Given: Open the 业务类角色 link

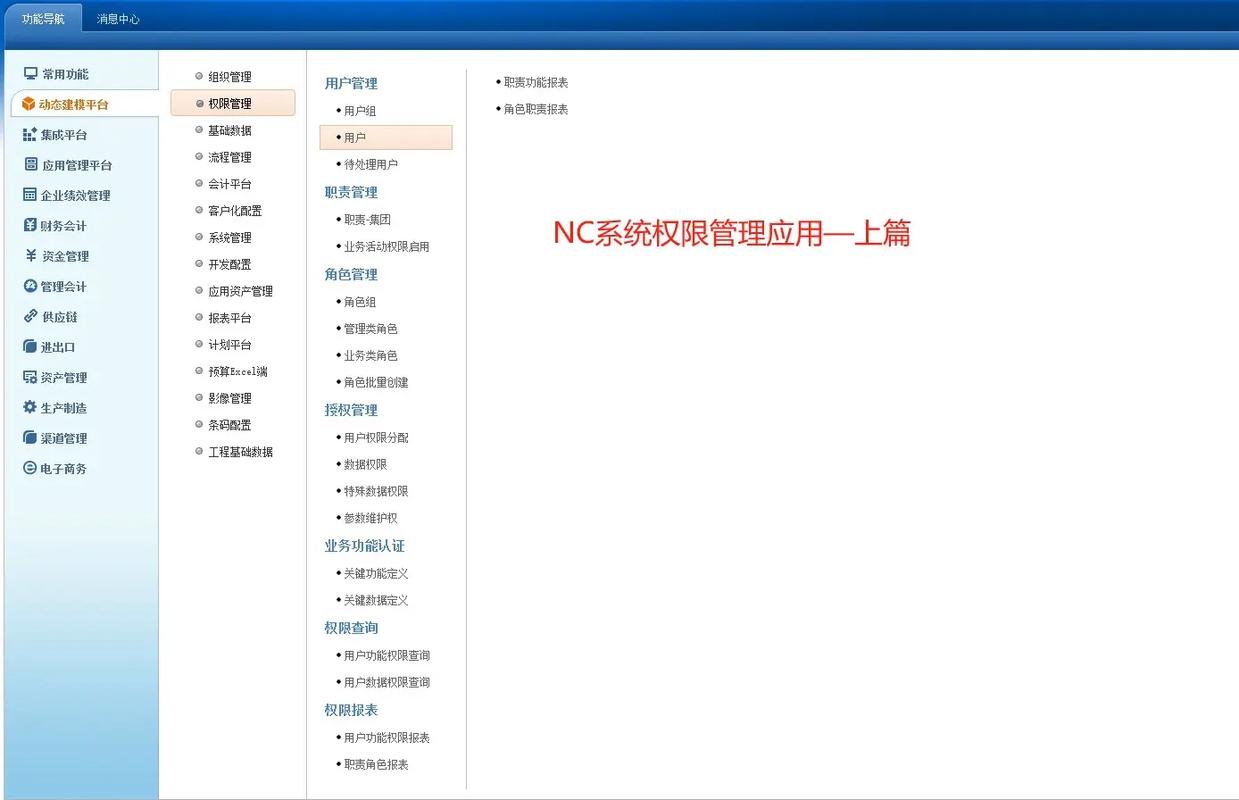Looking at the screenshot, I should tap(371, 355).
